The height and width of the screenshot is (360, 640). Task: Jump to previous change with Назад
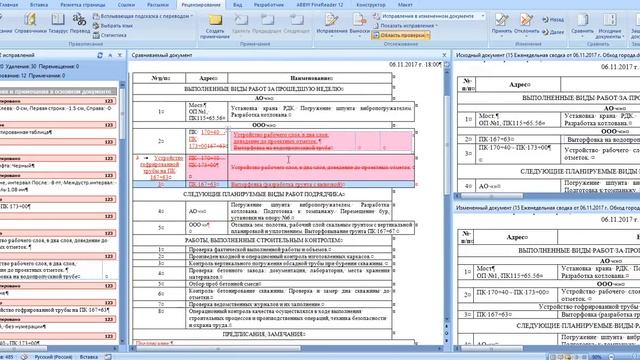click(553, 20)
